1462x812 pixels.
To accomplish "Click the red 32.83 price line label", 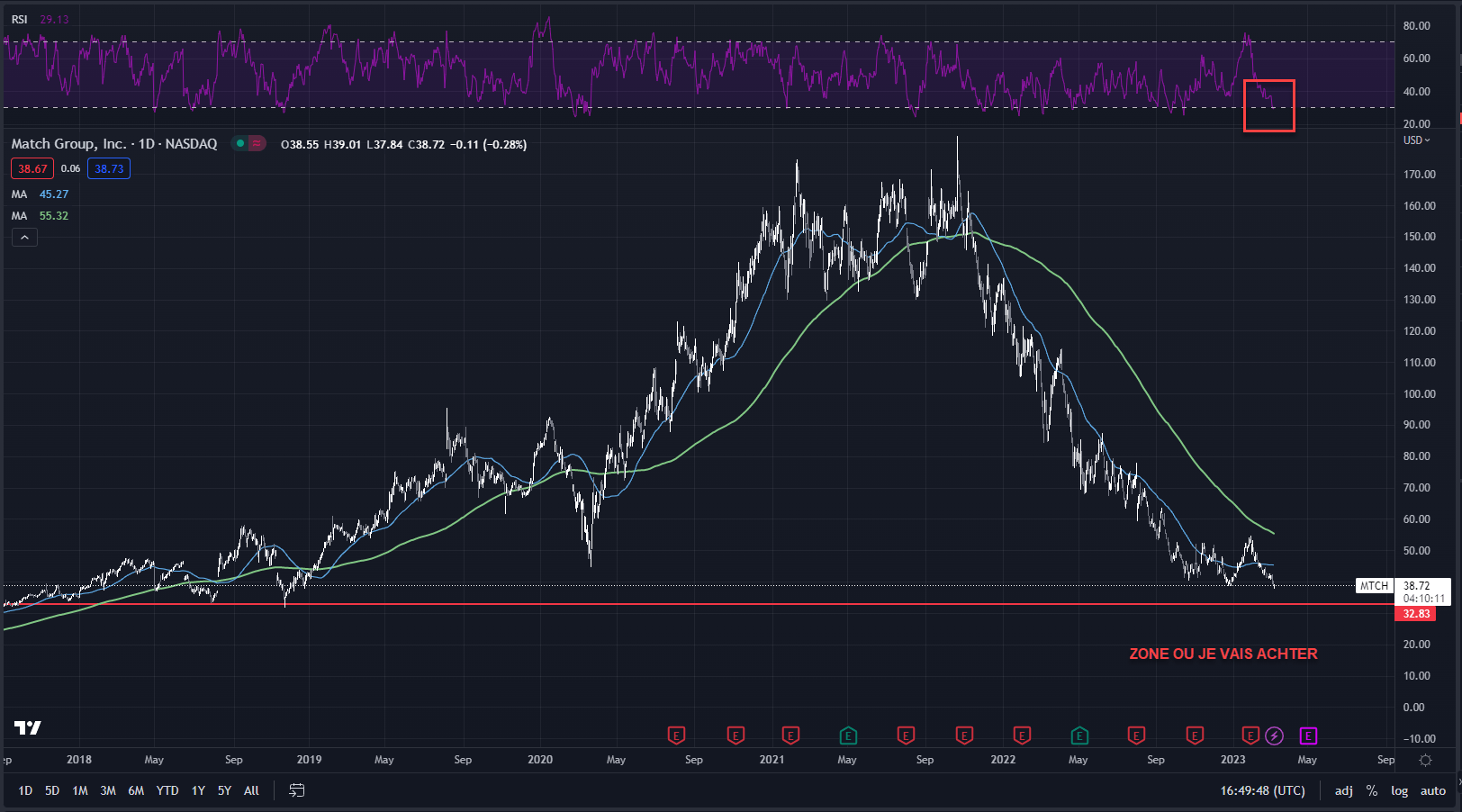I will pyautogui.click(x=1416, y=614).
